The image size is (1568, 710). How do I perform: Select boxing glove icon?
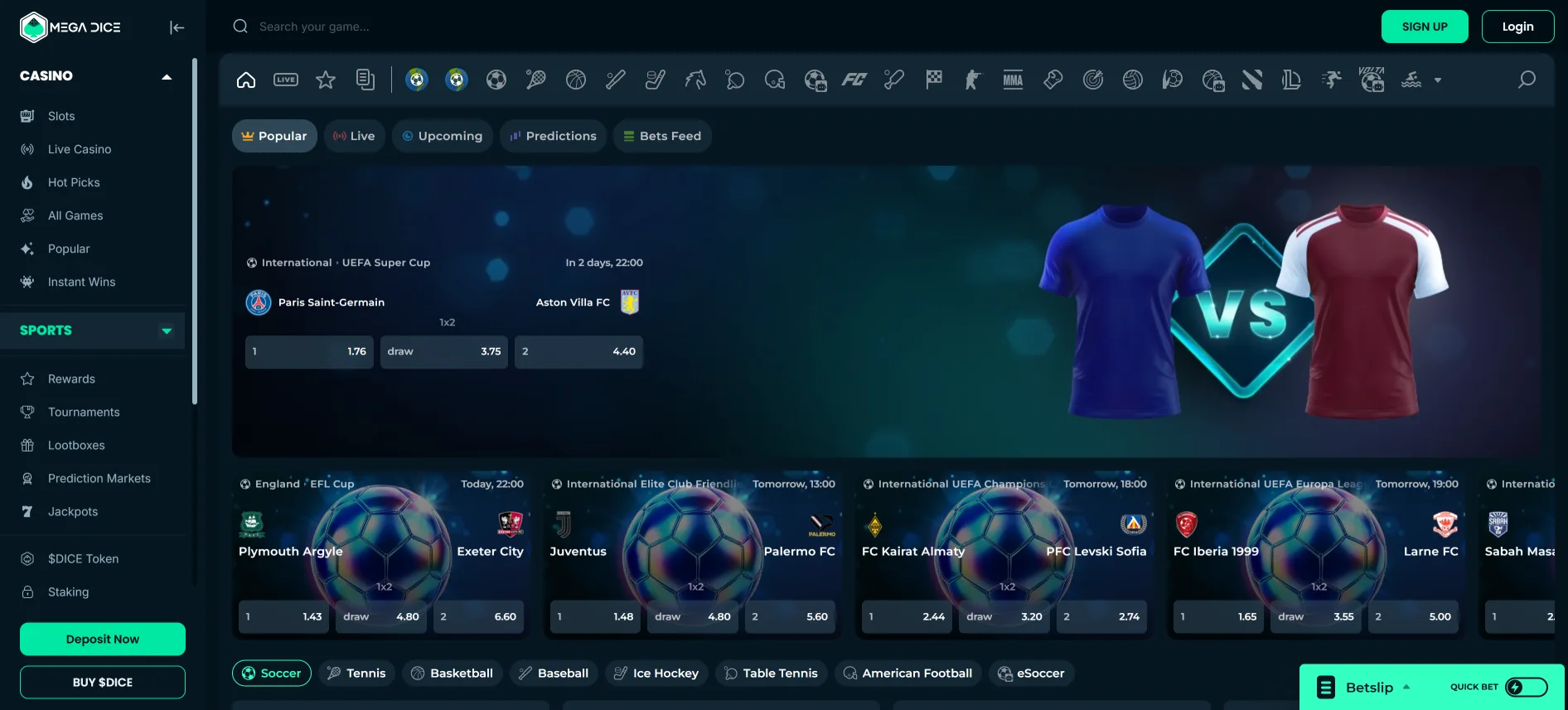[1053, 80]
